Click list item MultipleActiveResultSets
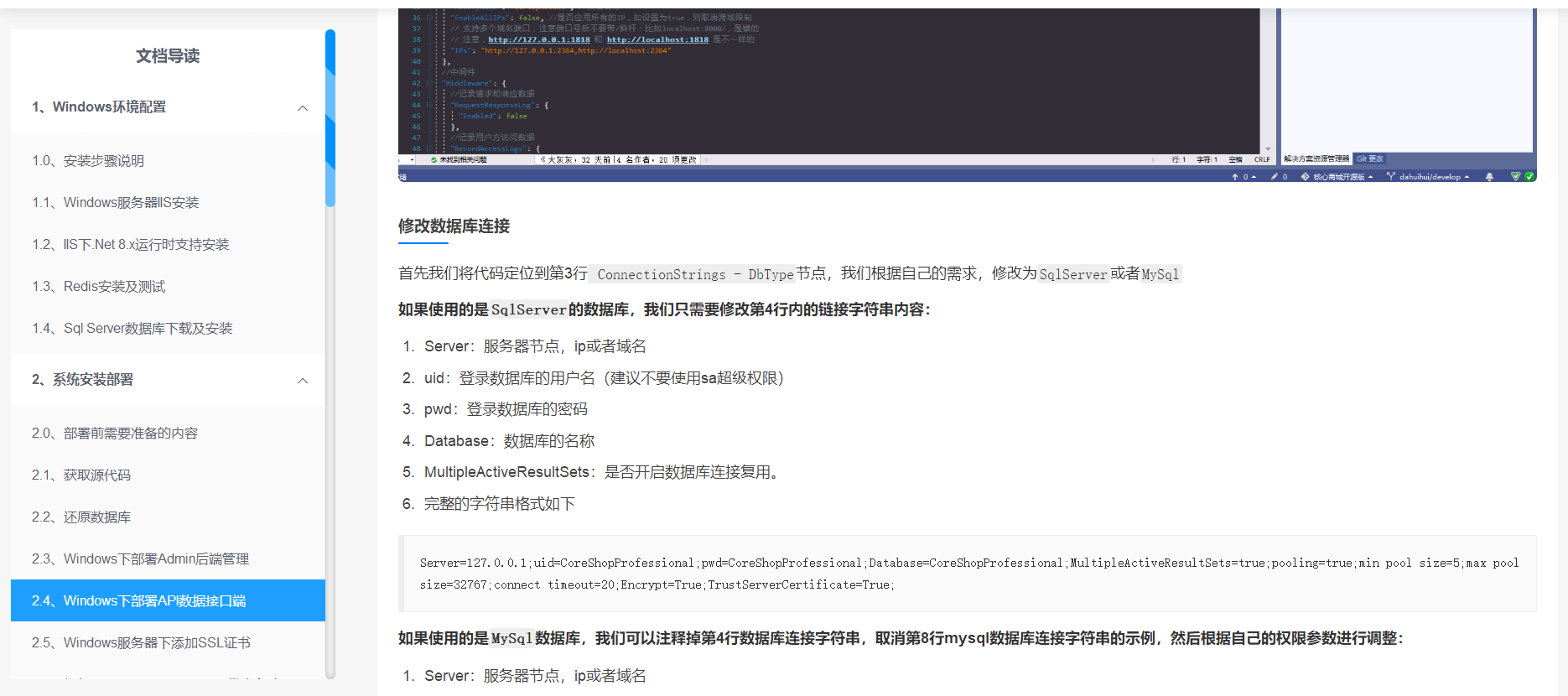 coord(604,472)
